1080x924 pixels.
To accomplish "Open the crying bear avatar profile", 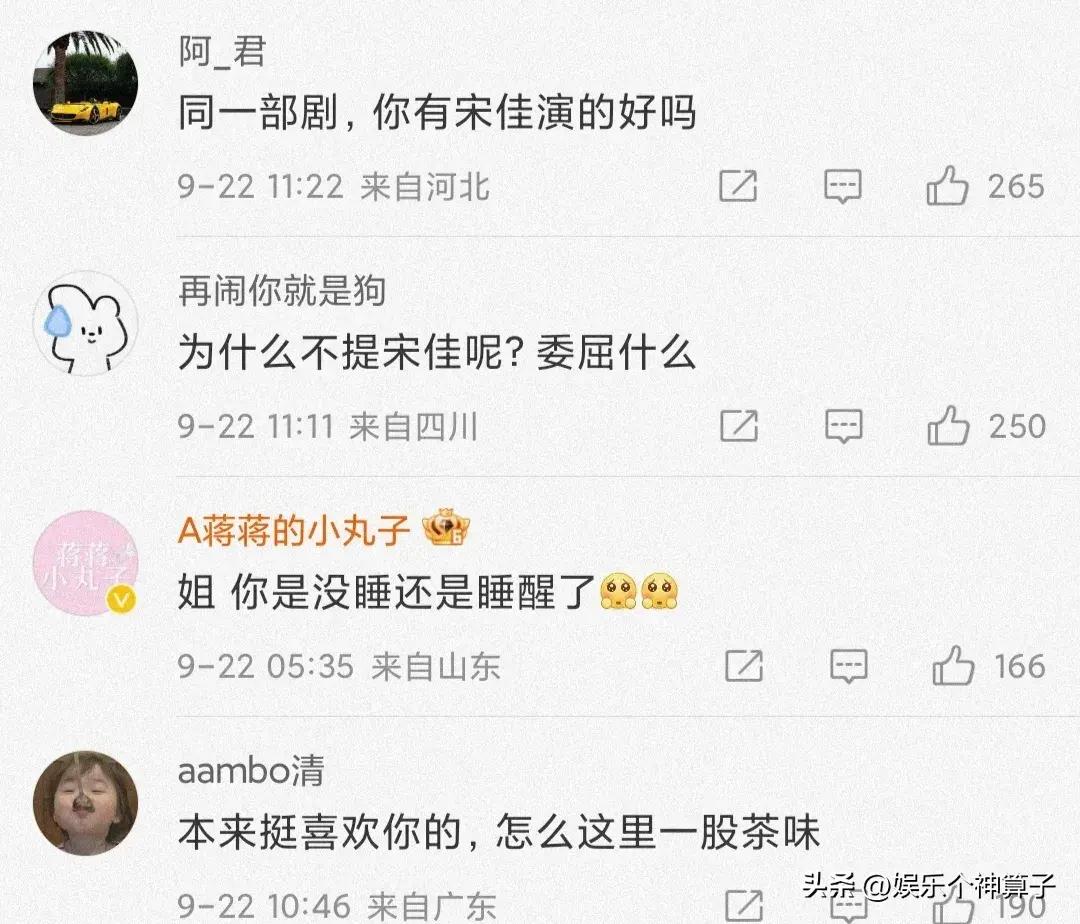I will 85,322.
